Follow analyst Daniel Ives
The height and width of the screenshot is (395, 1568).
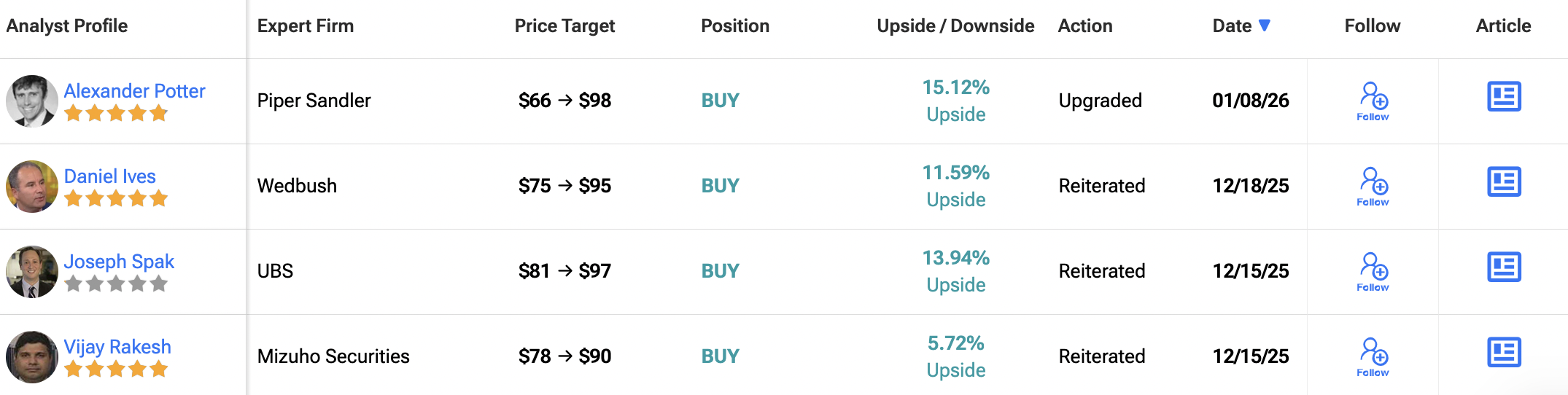(x=1373, y=186)
